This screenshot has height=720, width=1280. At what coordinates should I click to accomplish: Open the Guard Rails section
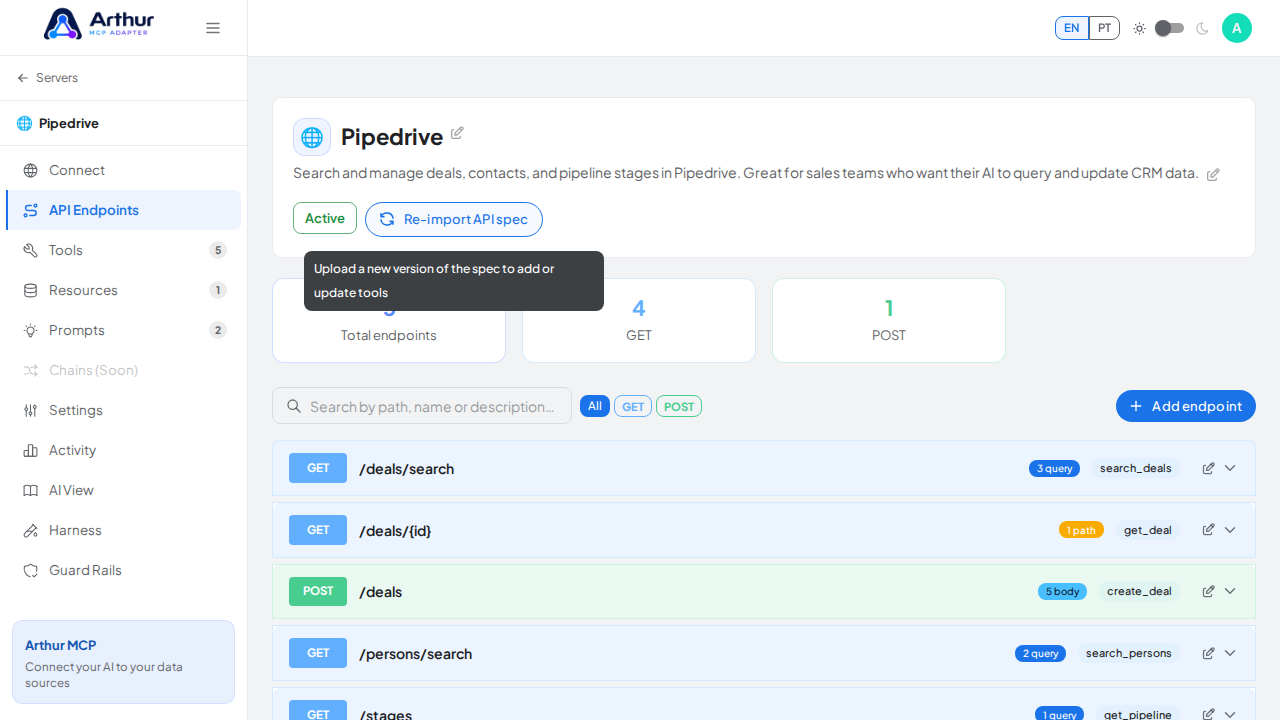click(123, 570)
